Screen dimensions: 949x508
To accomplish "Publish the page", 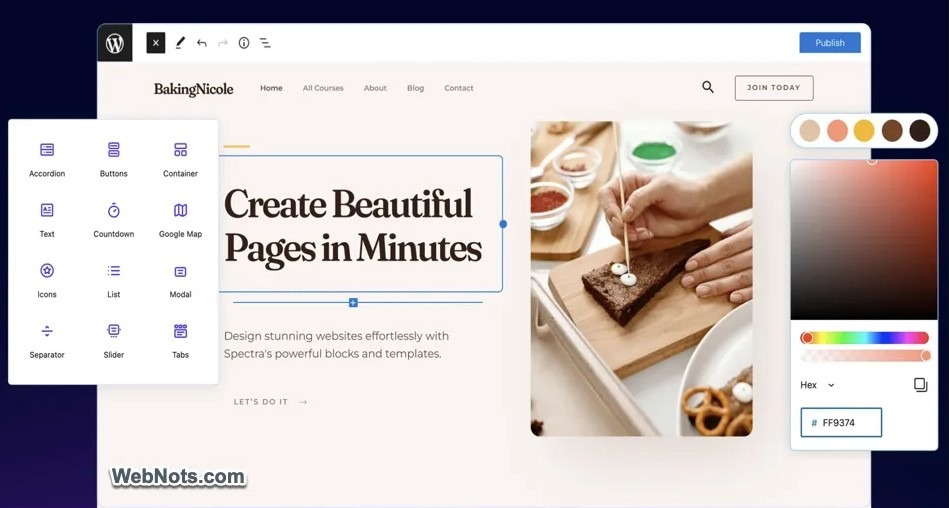I will (x=830, y=42).
